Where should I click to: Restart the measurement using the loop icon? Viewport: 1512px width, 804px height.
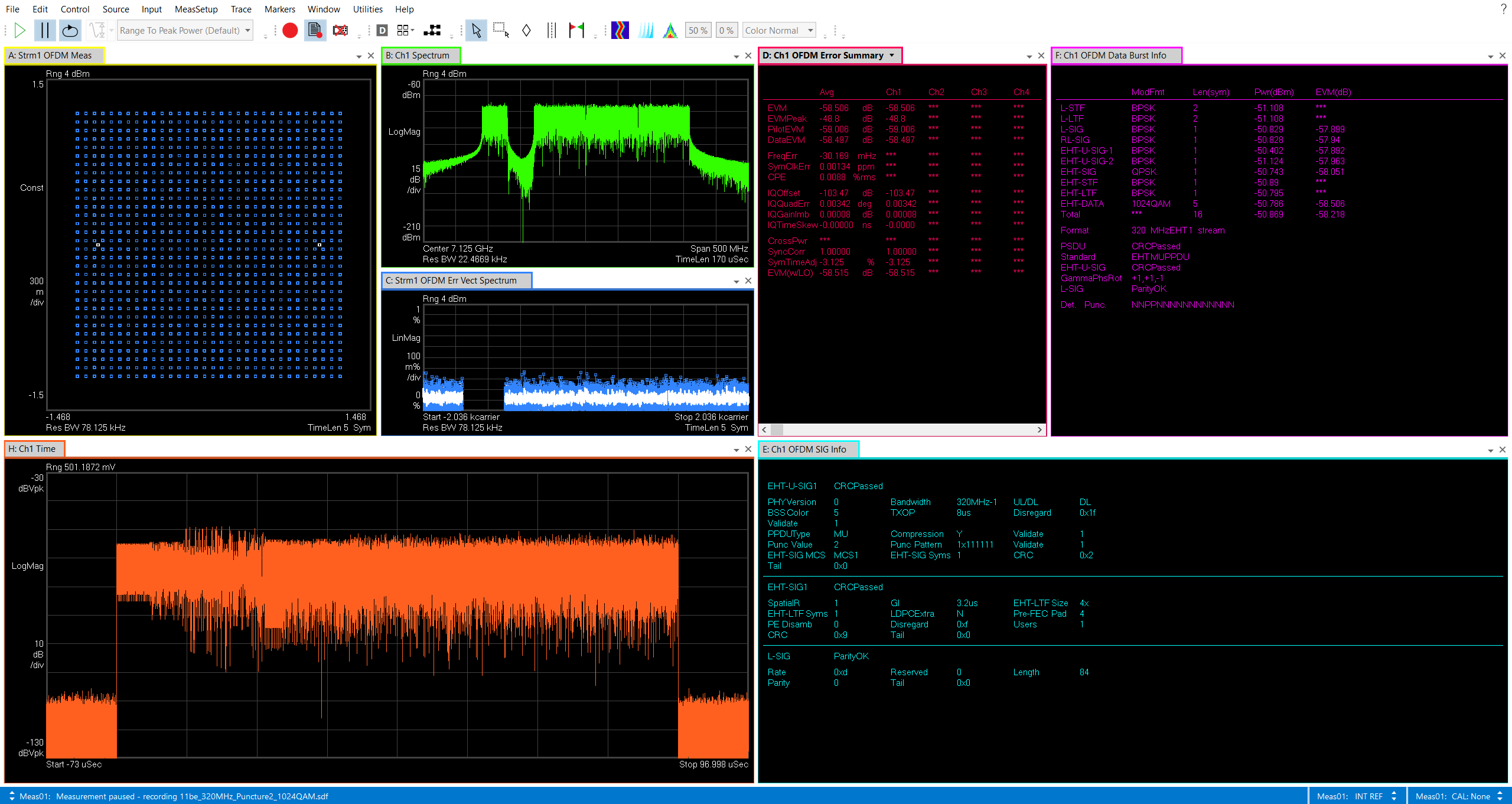pyautogui.click(x=70, y=30)
